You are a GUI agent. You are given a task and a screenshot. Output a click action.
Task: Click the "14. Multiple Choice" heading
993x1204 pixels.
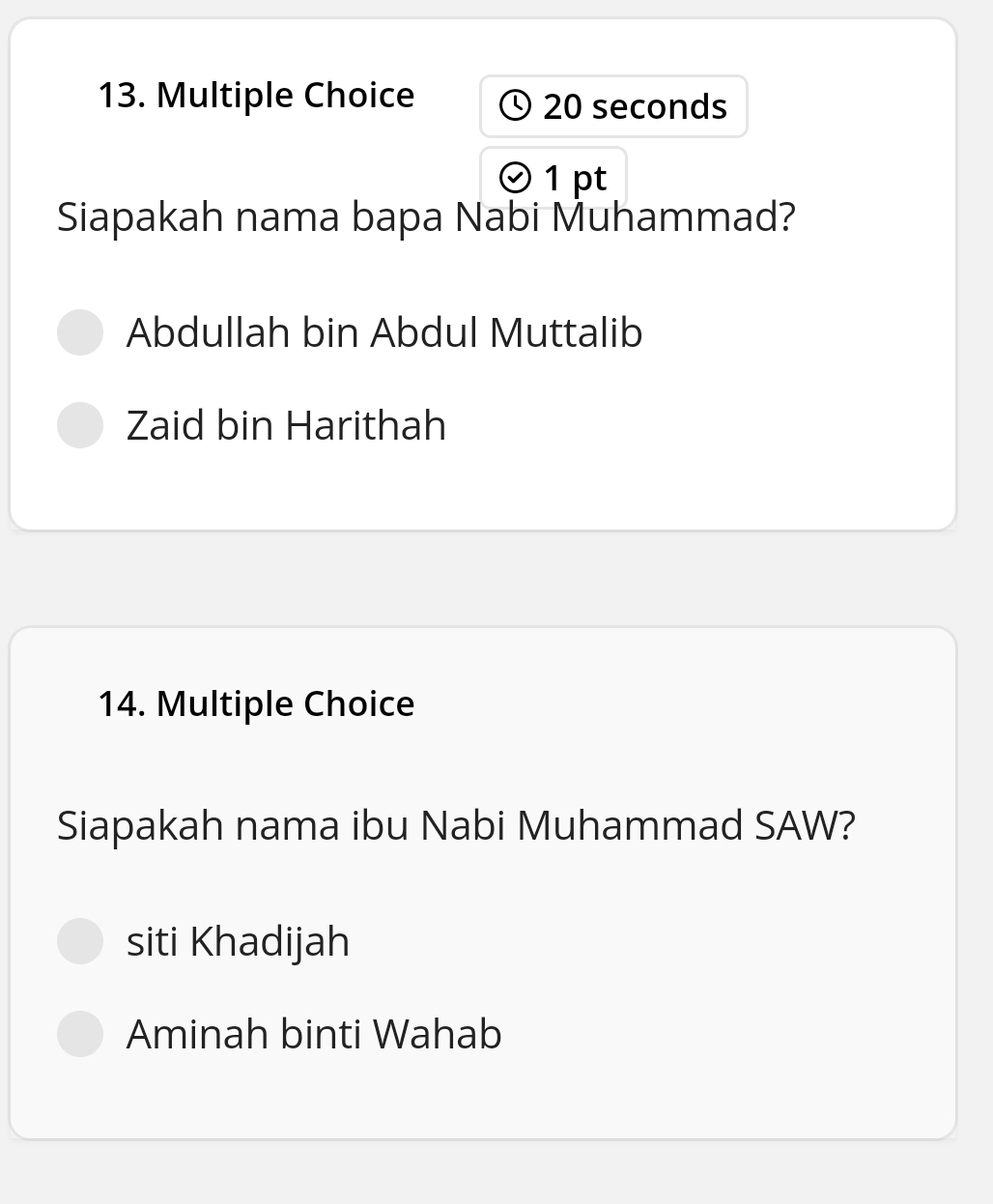[256, 704]
